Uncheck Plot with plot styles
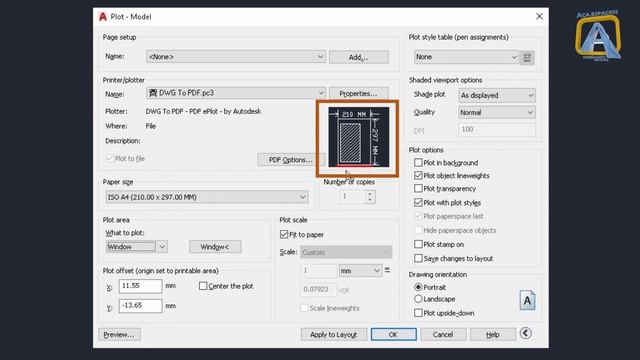640x360 pixels. coord(418,202)
